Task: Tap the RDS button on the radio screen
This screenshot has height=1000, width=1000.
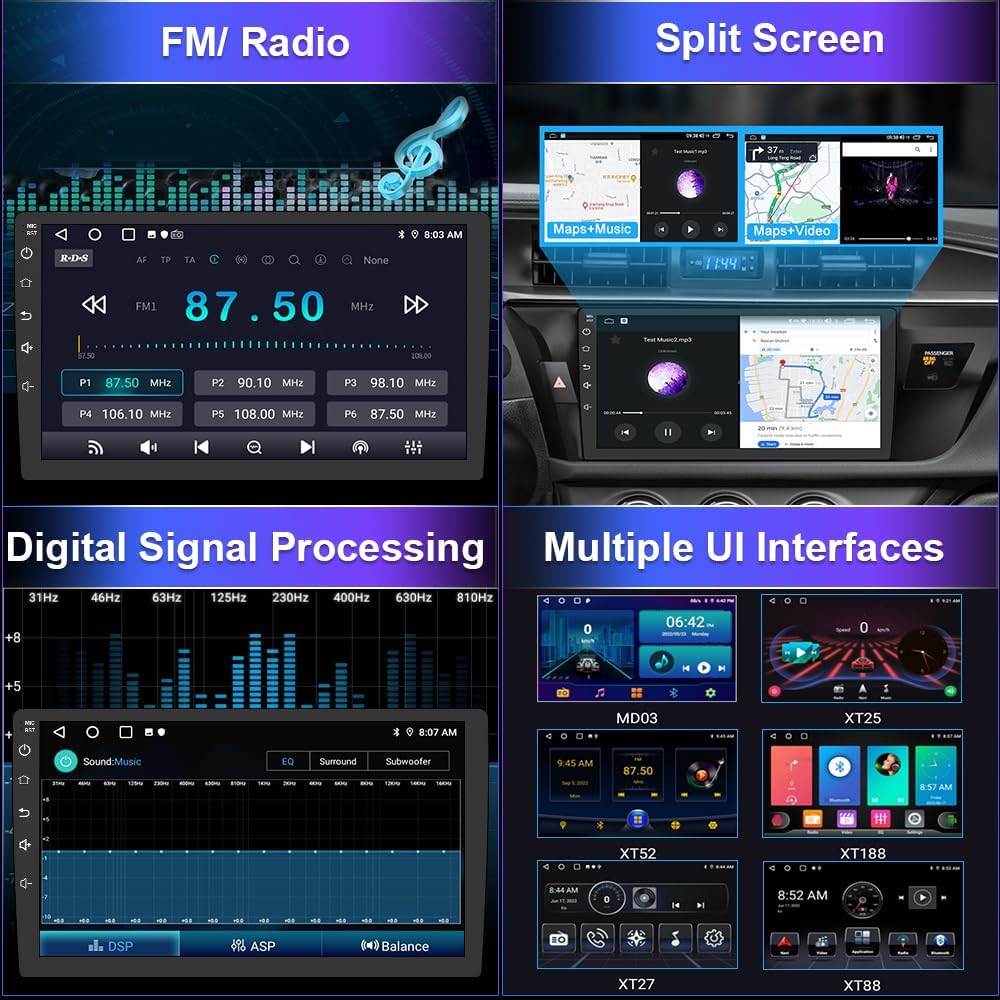Action: (74, 258)
